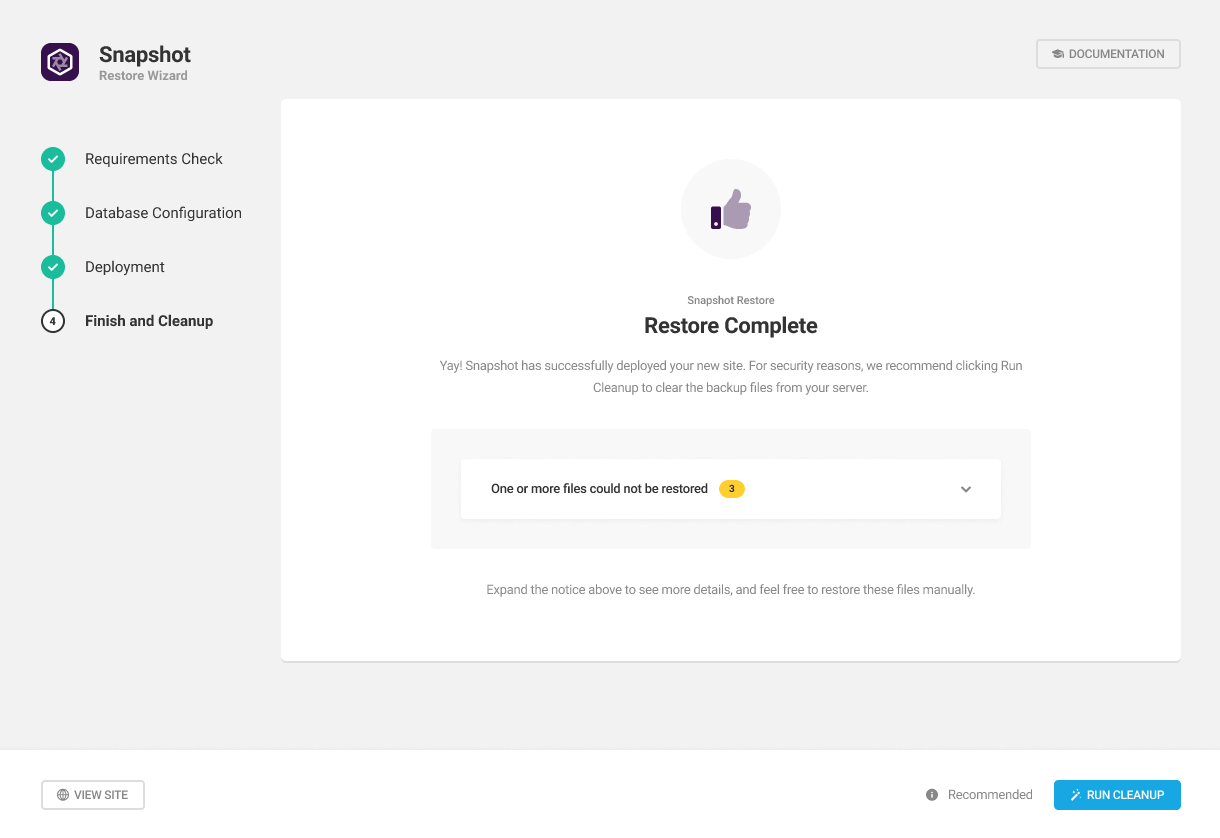The height and width of the screenshot is (838, 1220).
Task: Click the Database Configuration green checkmark icon
Action: tap(53, 213)
